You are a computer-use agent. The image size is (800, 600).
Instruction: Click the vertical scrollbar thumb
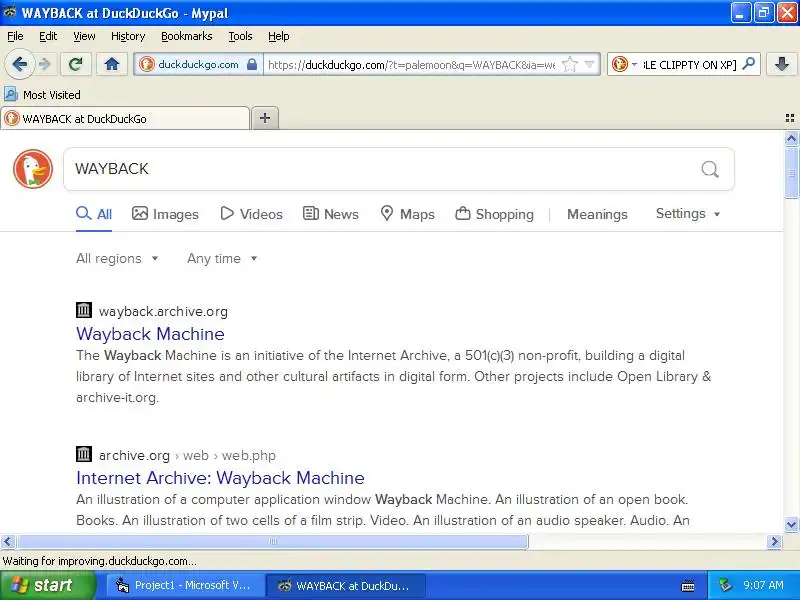pyautogui.click(x=791, y=172)
